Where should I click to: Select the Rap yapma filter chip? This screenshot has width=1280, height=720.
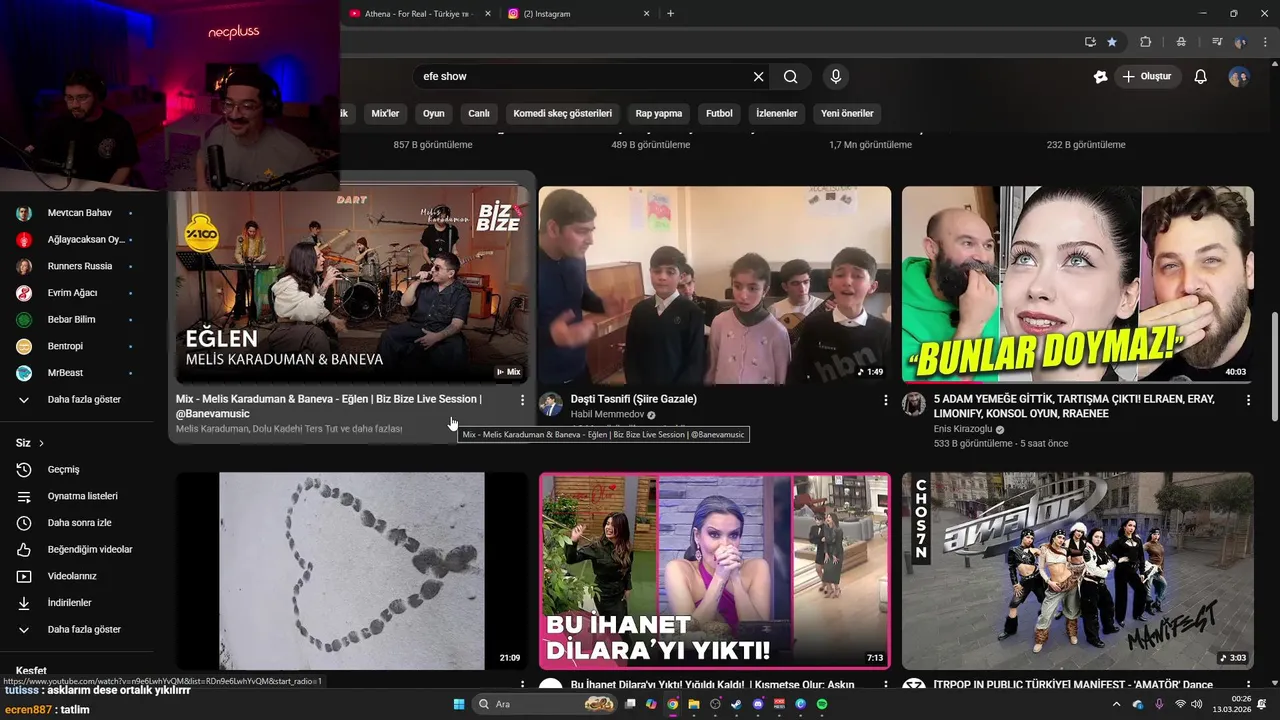659,114
